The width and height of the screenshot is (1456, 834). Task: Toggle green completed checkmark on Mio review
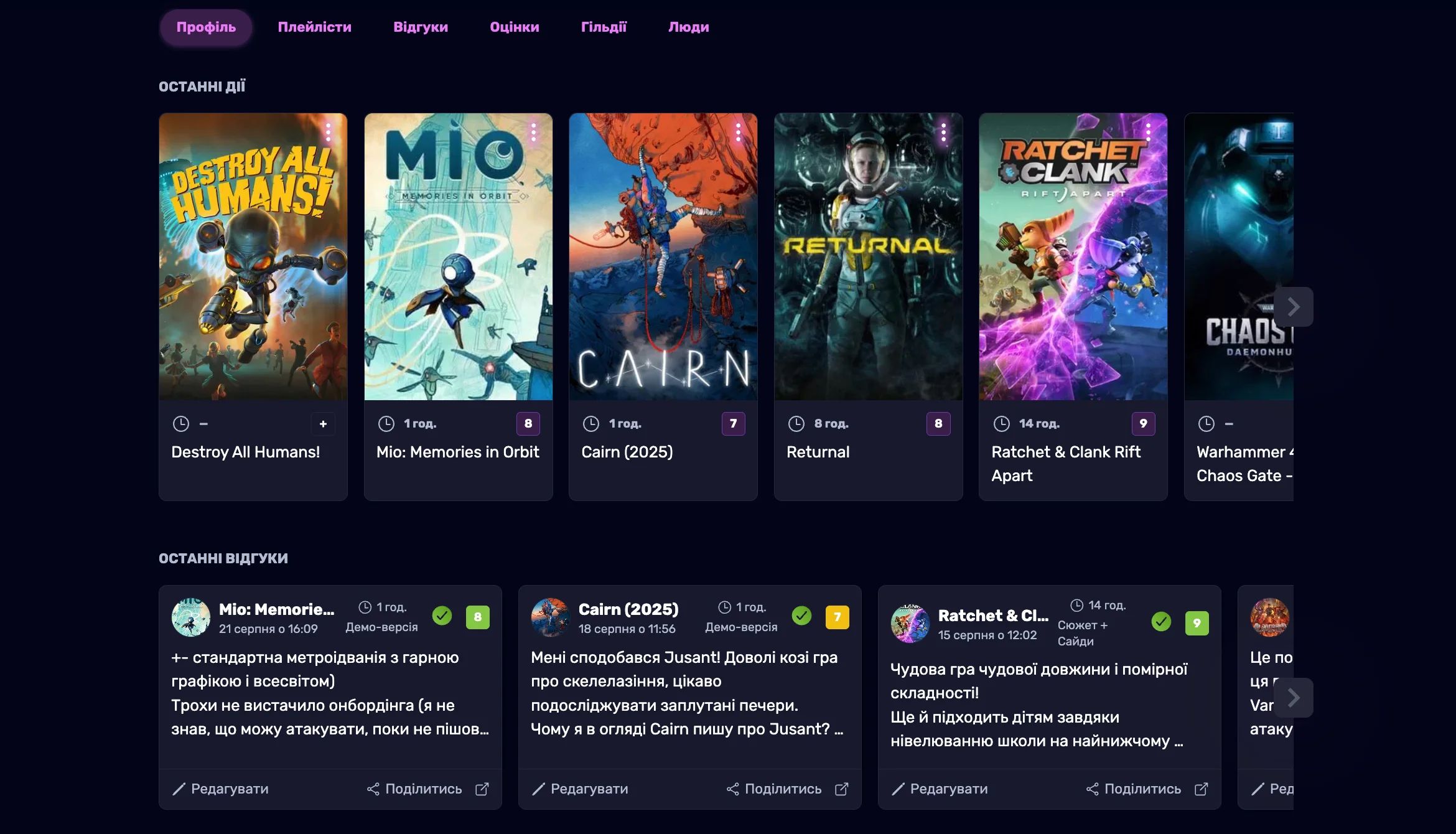click(x=442, y=616)
